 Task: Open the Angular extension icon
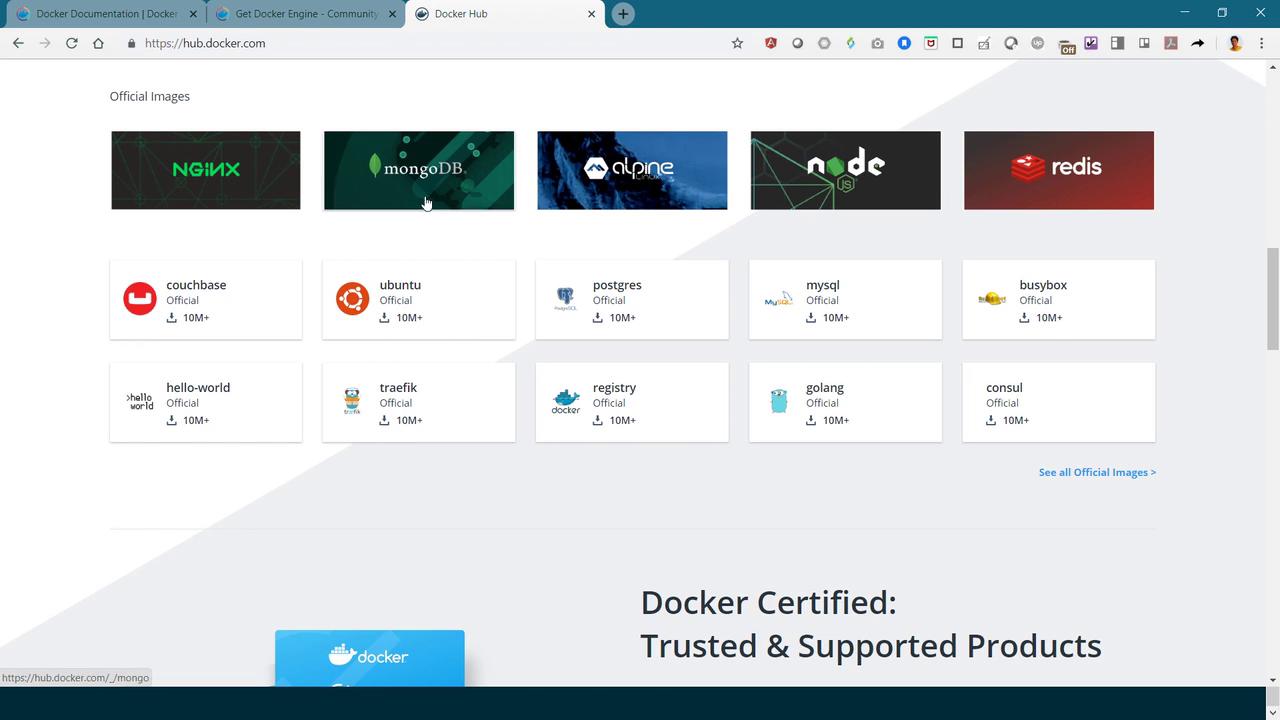tap(771, 43)
